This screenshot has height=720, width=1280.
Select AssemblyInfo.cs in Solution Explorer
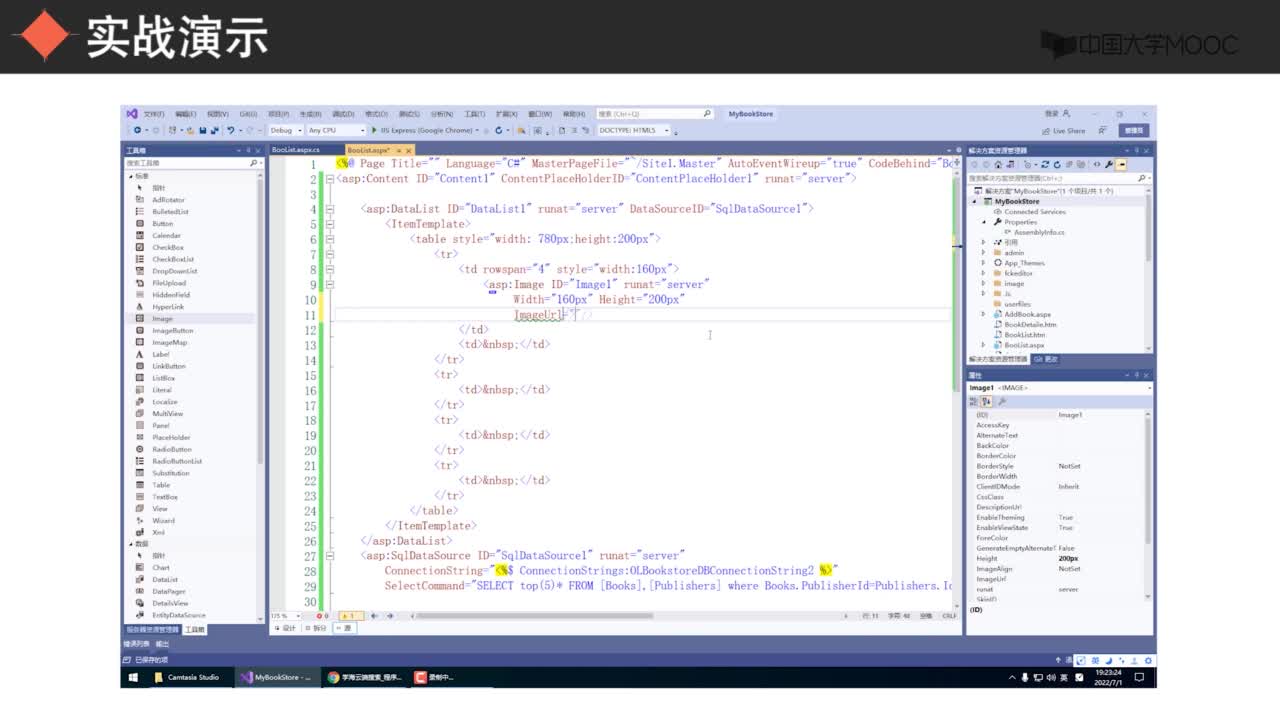pyautogui.click(x=1039, y=232)
